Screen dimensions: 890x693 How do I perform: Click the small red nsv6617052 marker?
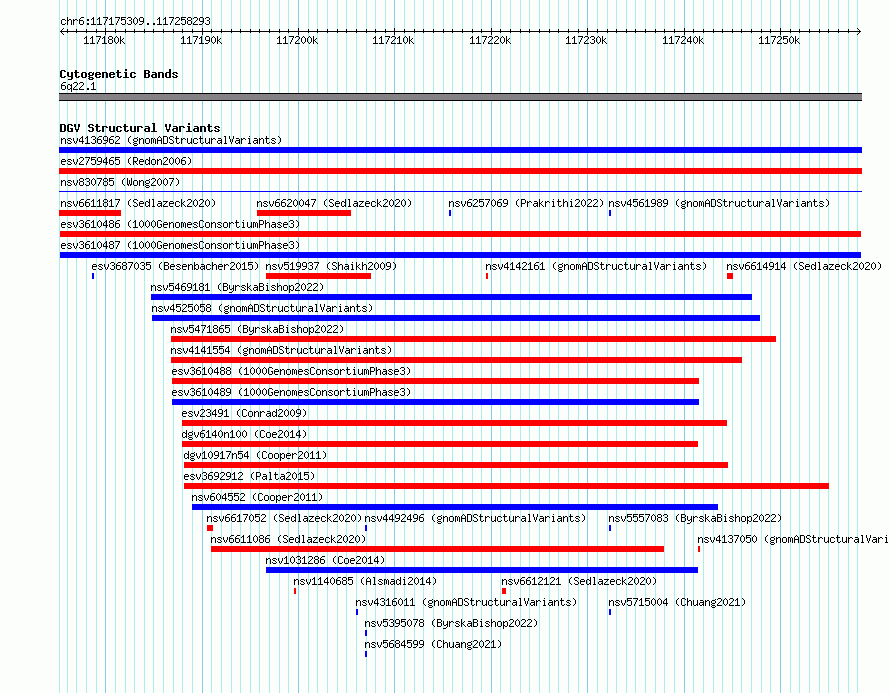click(x=210, y=528)
